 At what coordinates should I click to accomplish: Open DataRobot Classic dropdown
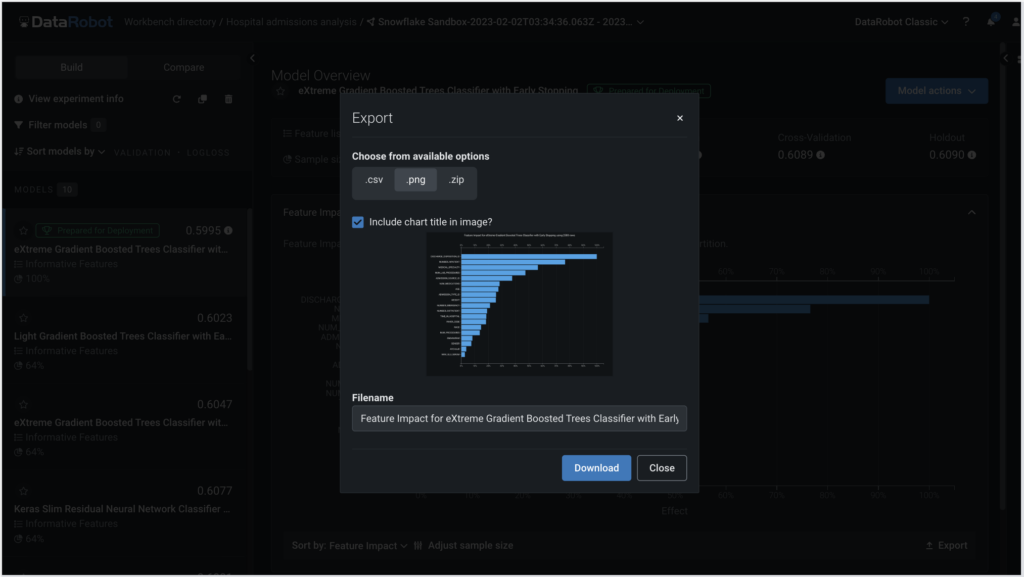point(901,22)
